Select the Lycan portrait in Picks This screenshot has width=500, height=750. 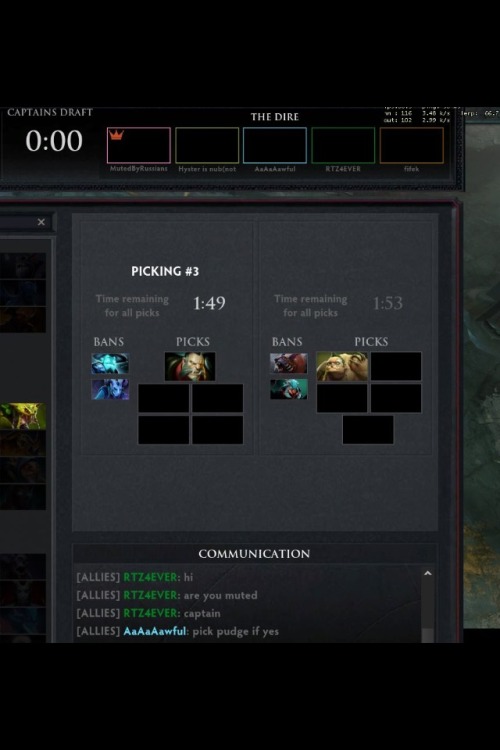(x=189, y=366)
